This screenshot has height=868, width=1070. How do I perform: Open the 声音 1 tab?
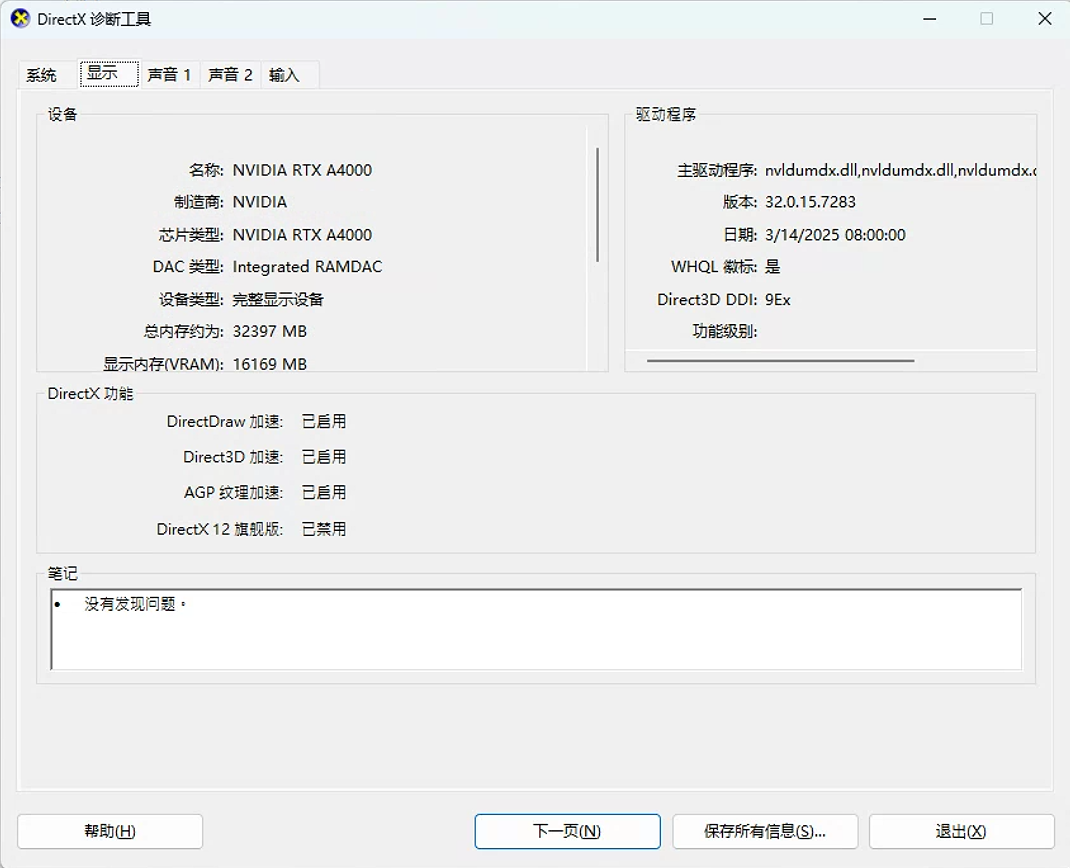[x=169, y=75]
